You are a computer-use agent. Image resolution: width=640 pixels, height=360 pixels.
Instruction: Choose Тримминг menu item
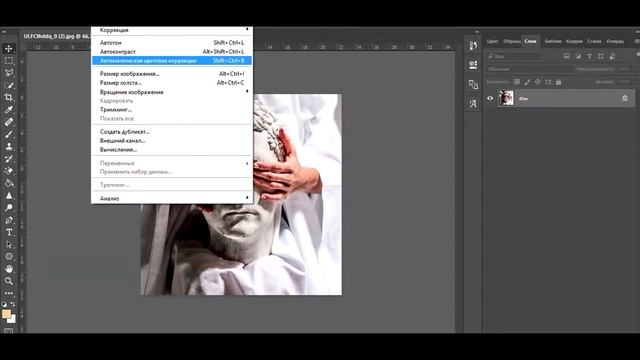[x=172, y=110]
